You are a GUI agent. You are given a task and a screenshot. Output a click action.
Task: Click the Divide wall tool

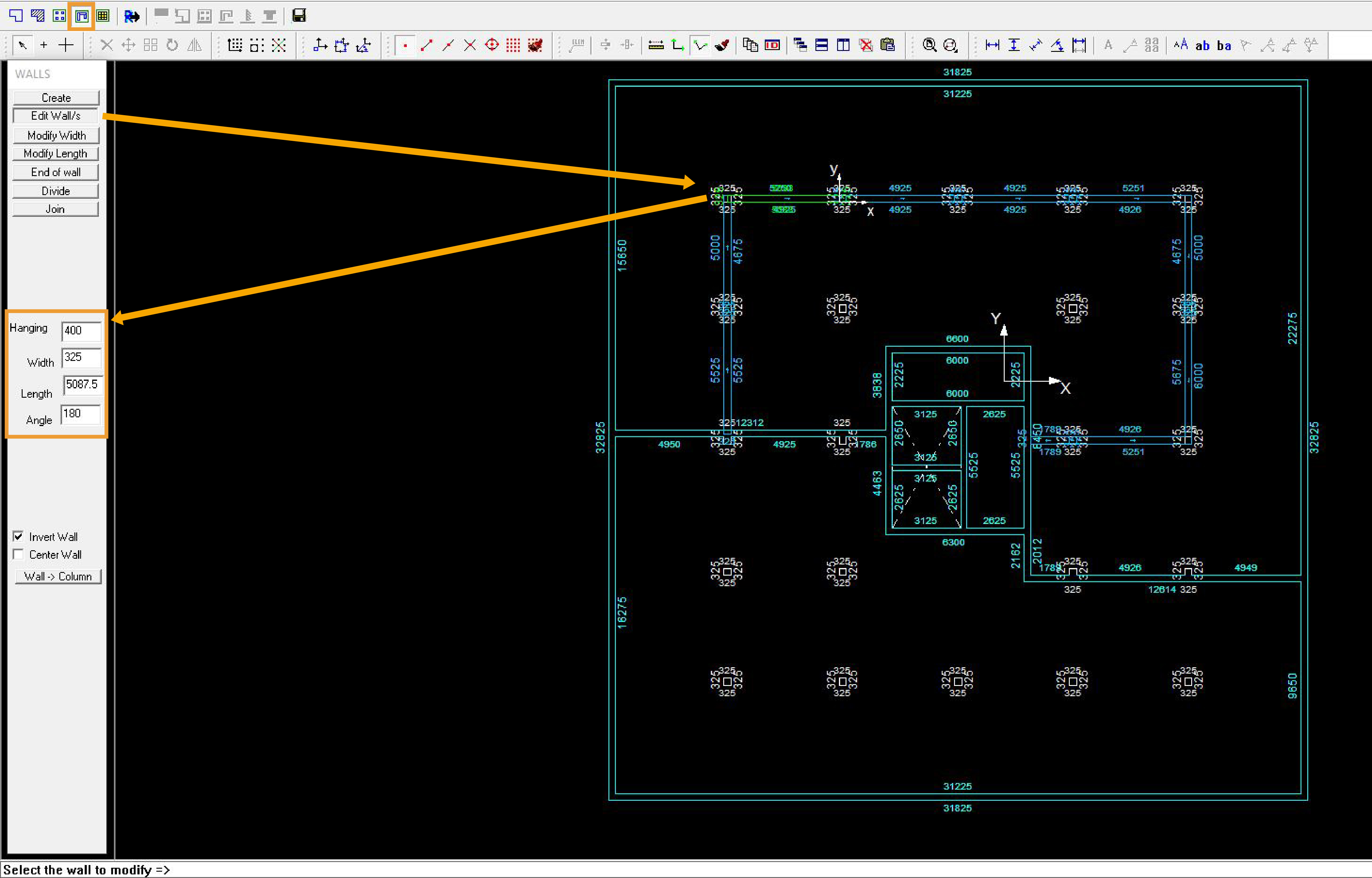coord(54,191)
